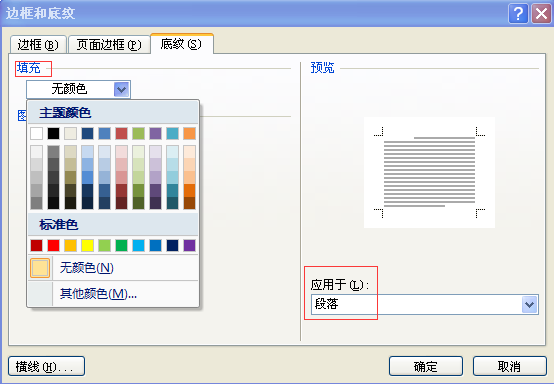Choose the standard purple color swatch

pyautogui.click(x=189, y=245)
